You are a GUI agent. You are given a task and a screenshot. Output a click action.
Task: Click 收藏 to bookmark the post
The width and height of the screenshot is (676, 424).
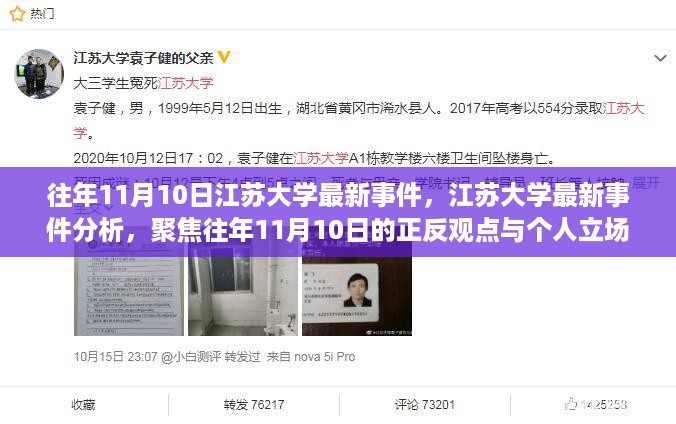pyautogui.click(x=83, y=405)
